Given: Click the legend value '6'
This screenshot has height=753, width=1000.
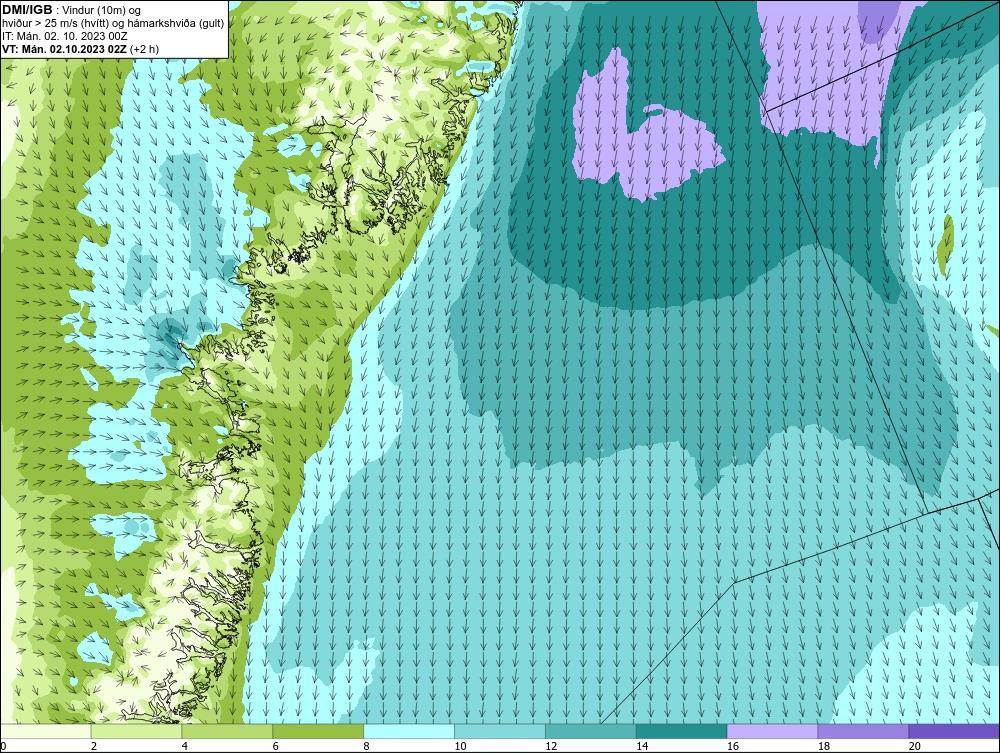Looking at the screenshot, I should (x=276, y=746).
